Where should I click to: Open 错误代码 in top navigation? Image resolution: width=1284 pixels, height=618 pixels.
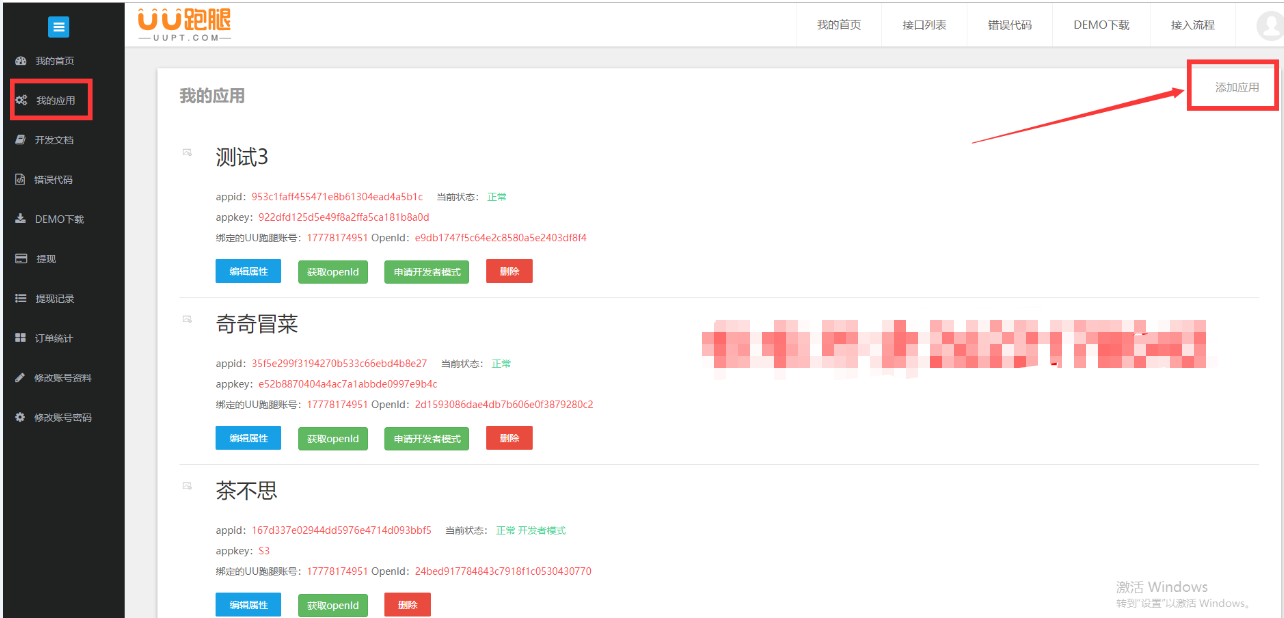pos(1010,25)
